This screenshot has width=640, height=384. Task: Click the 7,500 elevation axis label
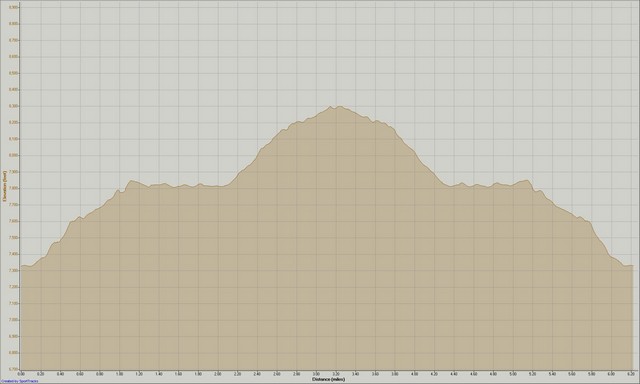[x=13, y=238]
